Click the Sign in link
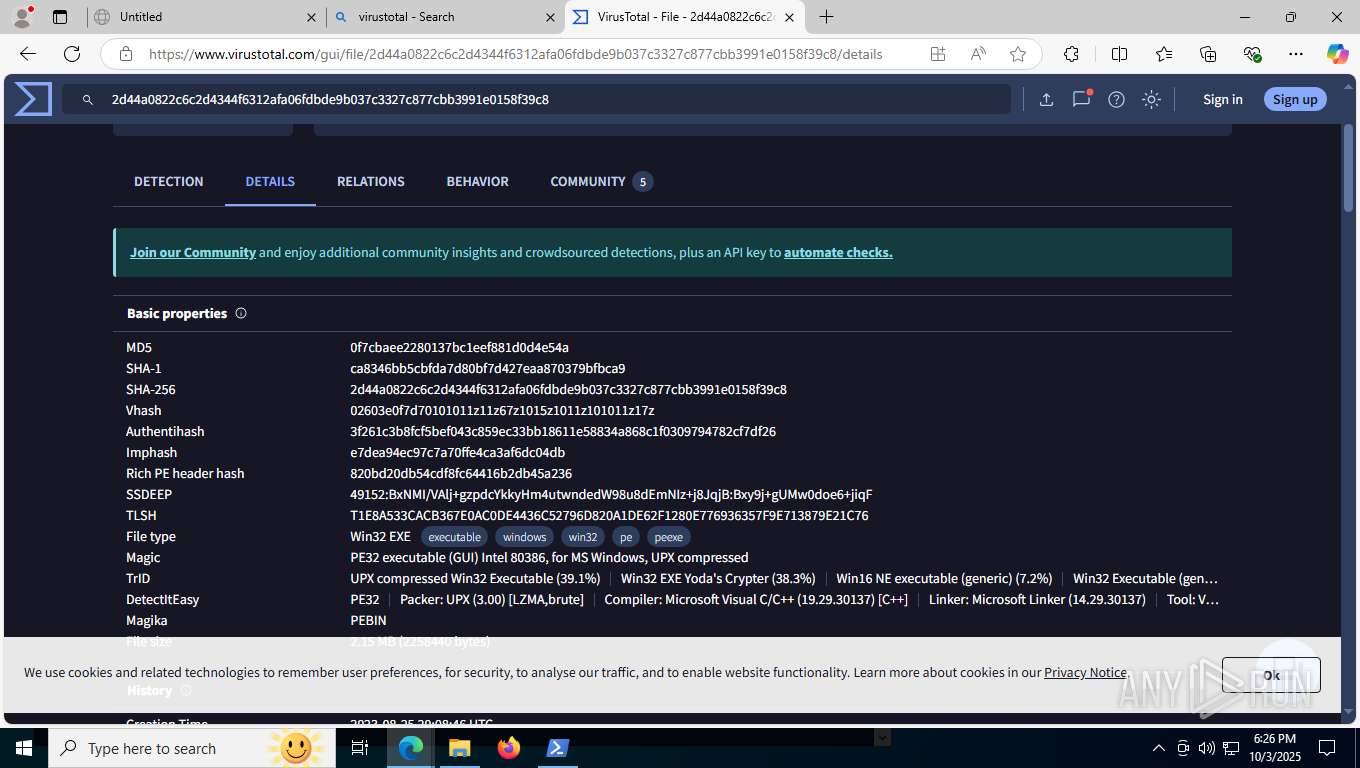 coord(1223,99)
